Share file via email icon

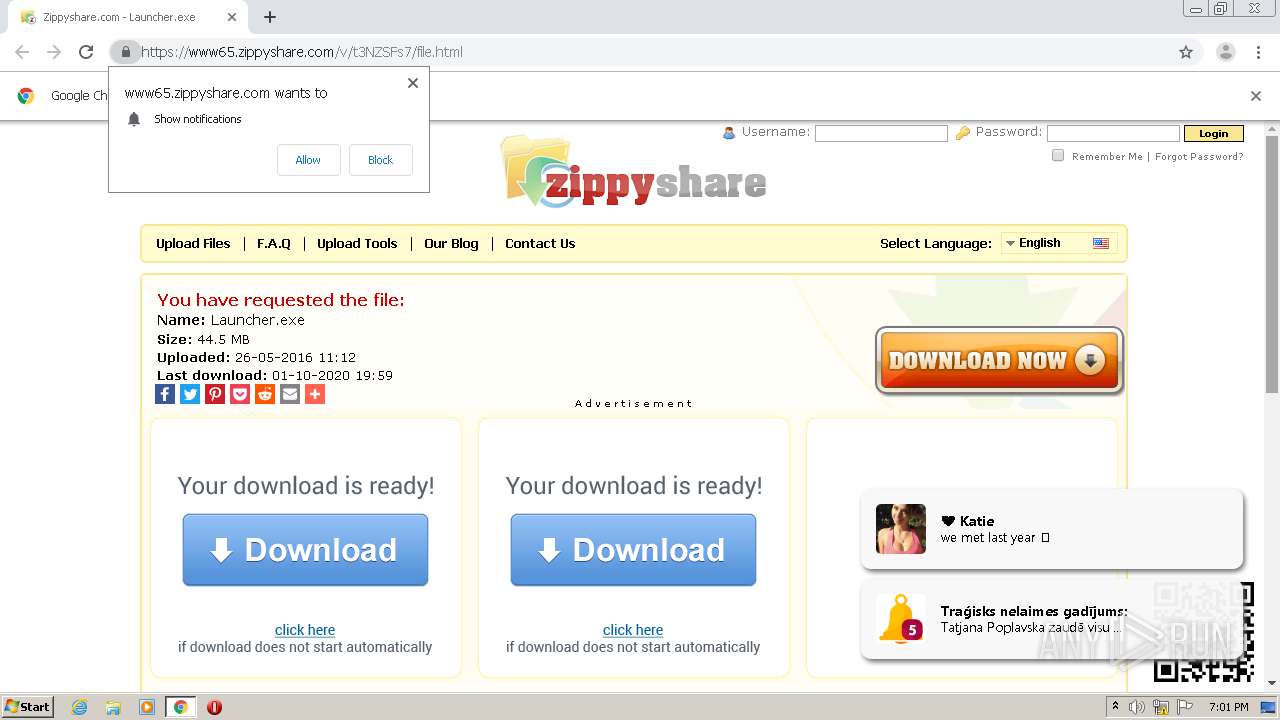coord(290,394)
